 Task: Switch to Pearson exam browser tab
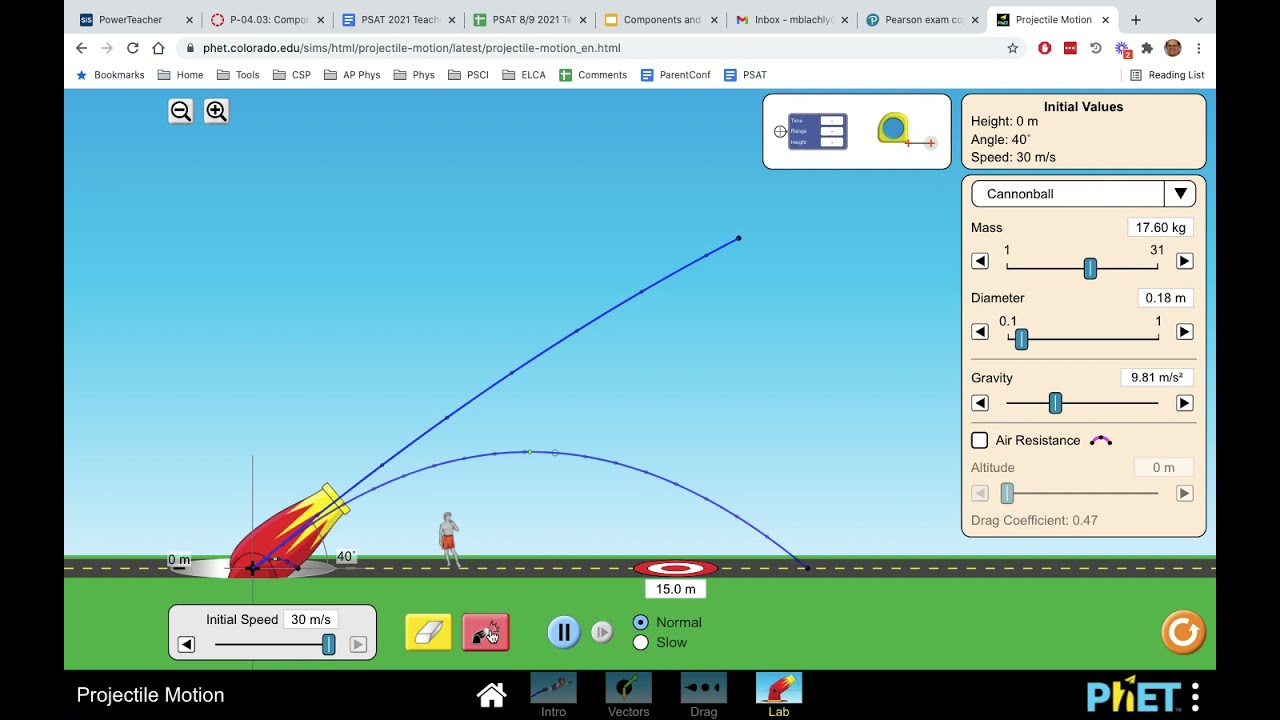pos(923,20)
